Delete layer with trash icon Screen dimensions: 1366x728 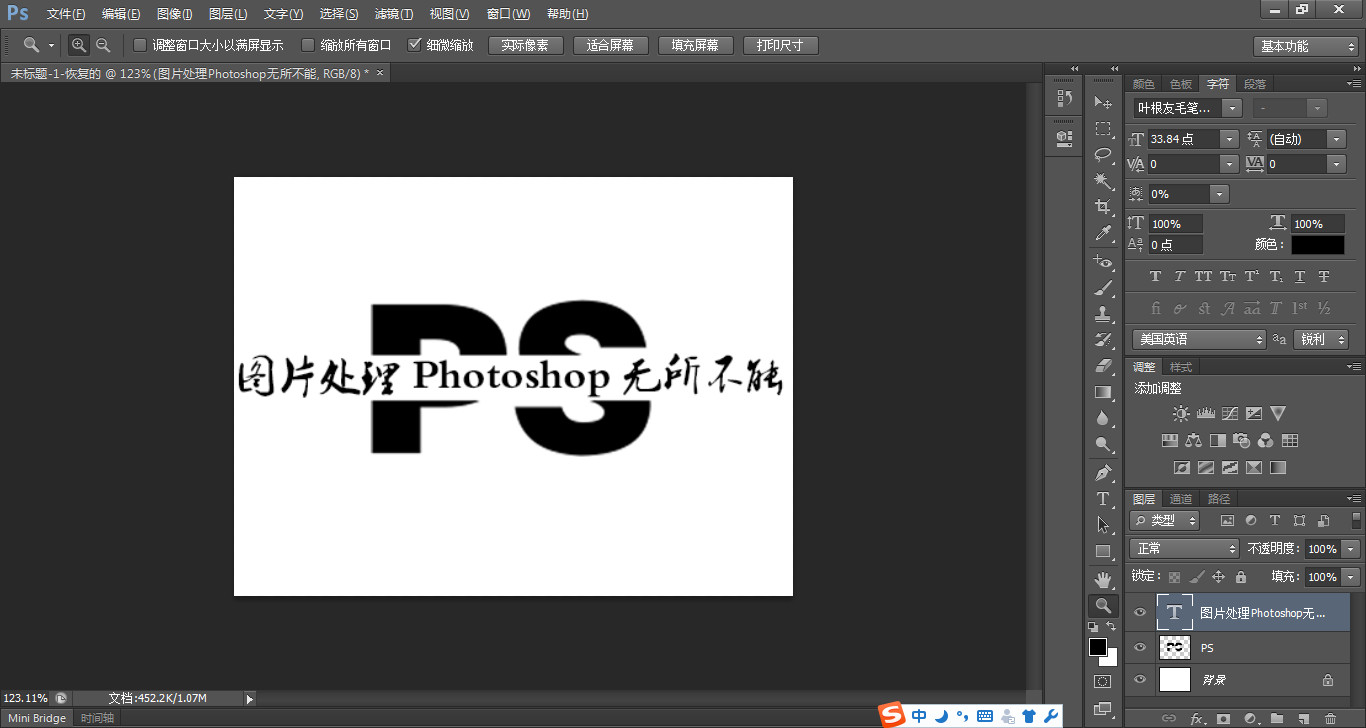(x=1330, y=718)
